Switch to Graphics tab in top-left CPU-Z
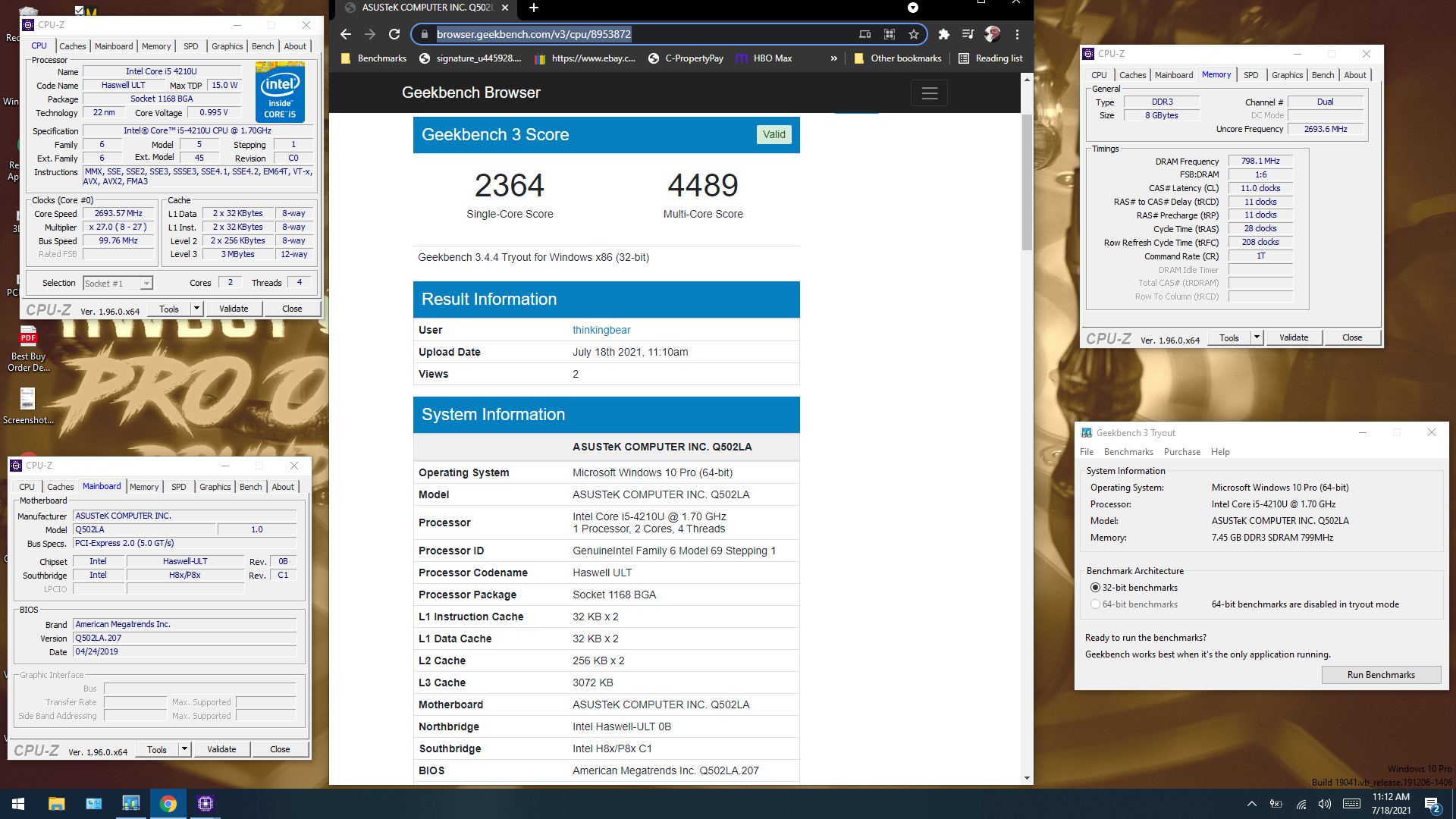This screenshot has width=1456, height=819. click(x=227, y=46)
